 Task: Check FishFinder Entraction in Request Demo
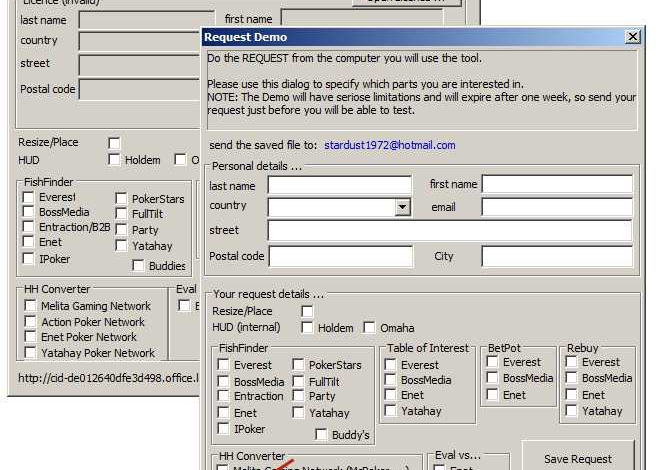[x=223, y=396]
